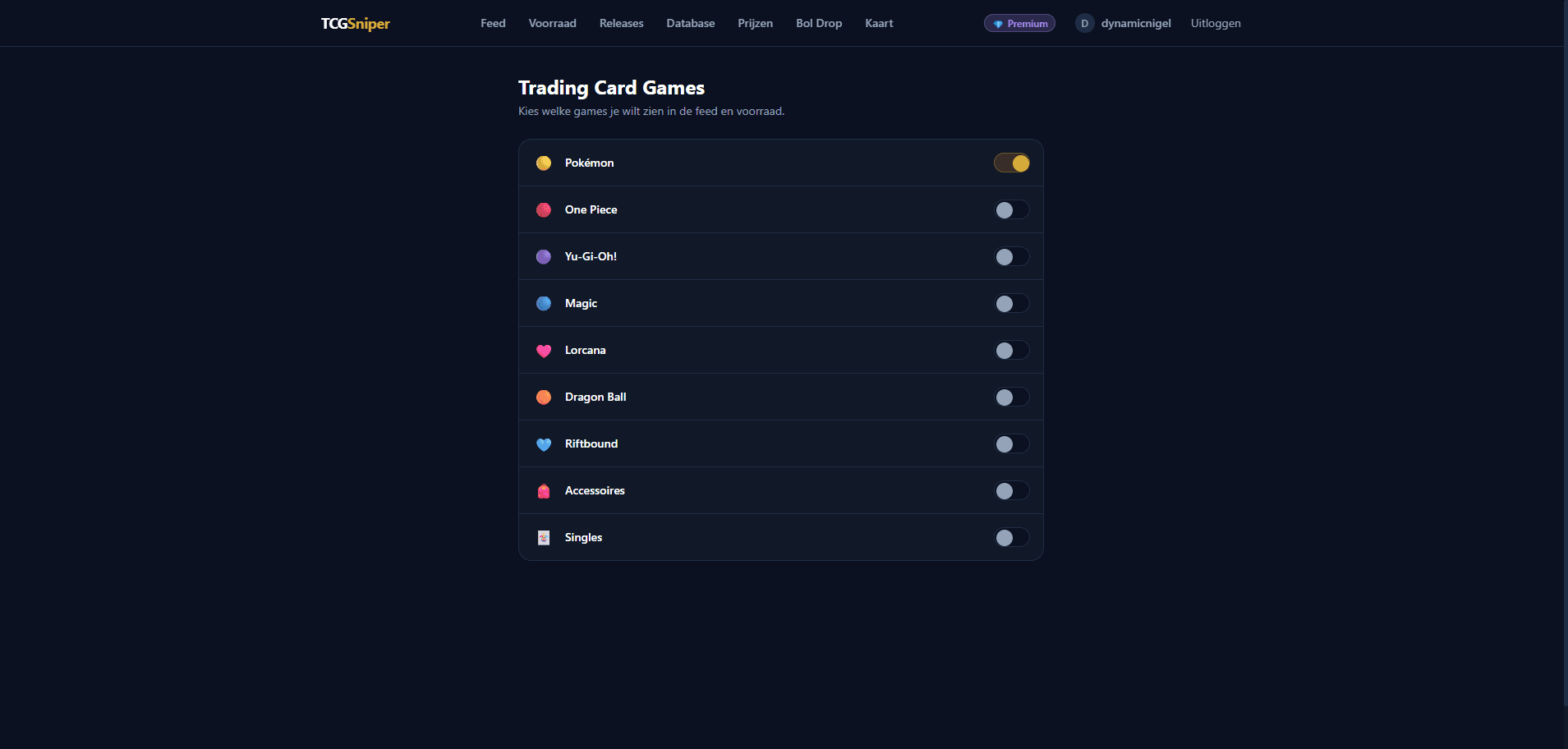Switch on the Singles toggle

pos(1011,538)
